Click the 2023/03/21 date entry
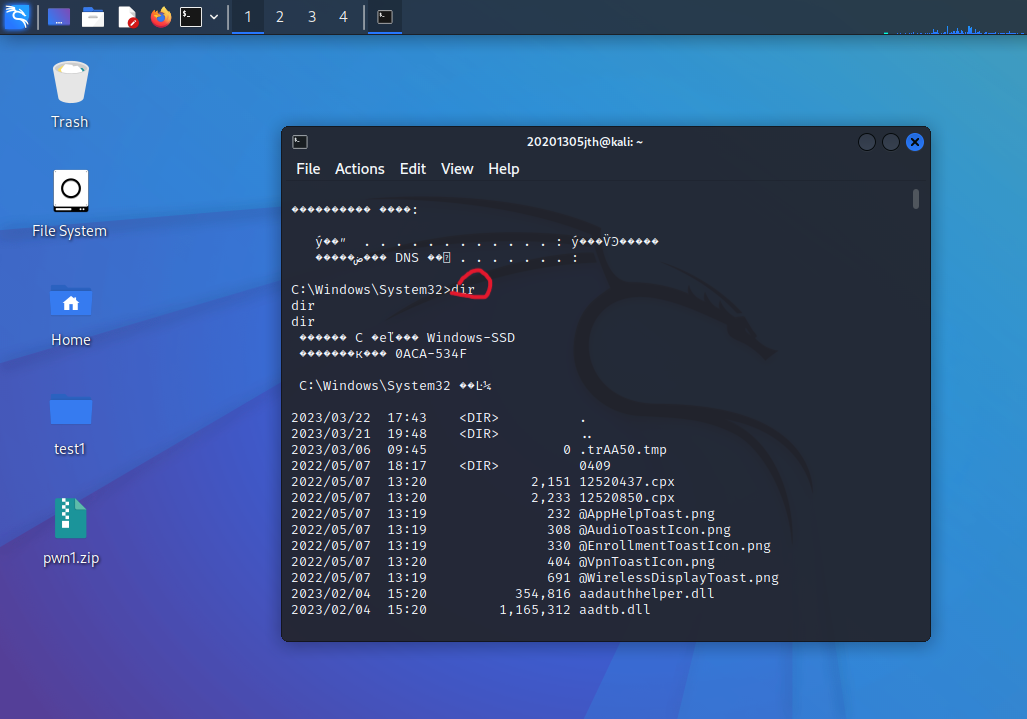 coord(331,433)
